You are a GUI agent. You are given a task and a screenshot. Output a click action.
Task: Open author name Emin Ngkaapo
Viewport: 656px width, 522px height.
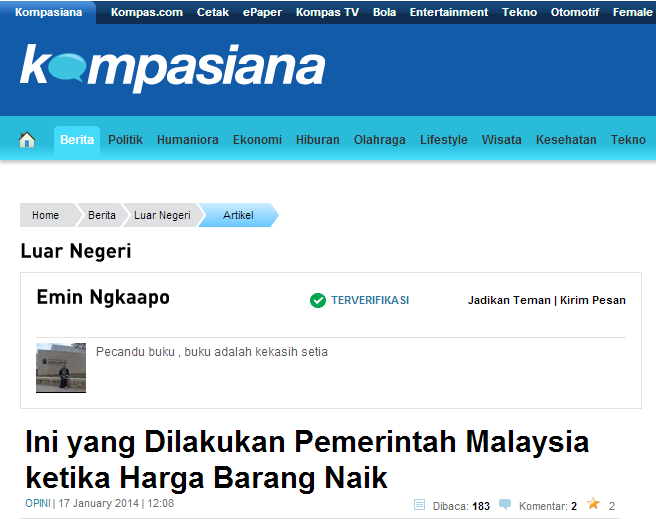[x=103, y=297]
